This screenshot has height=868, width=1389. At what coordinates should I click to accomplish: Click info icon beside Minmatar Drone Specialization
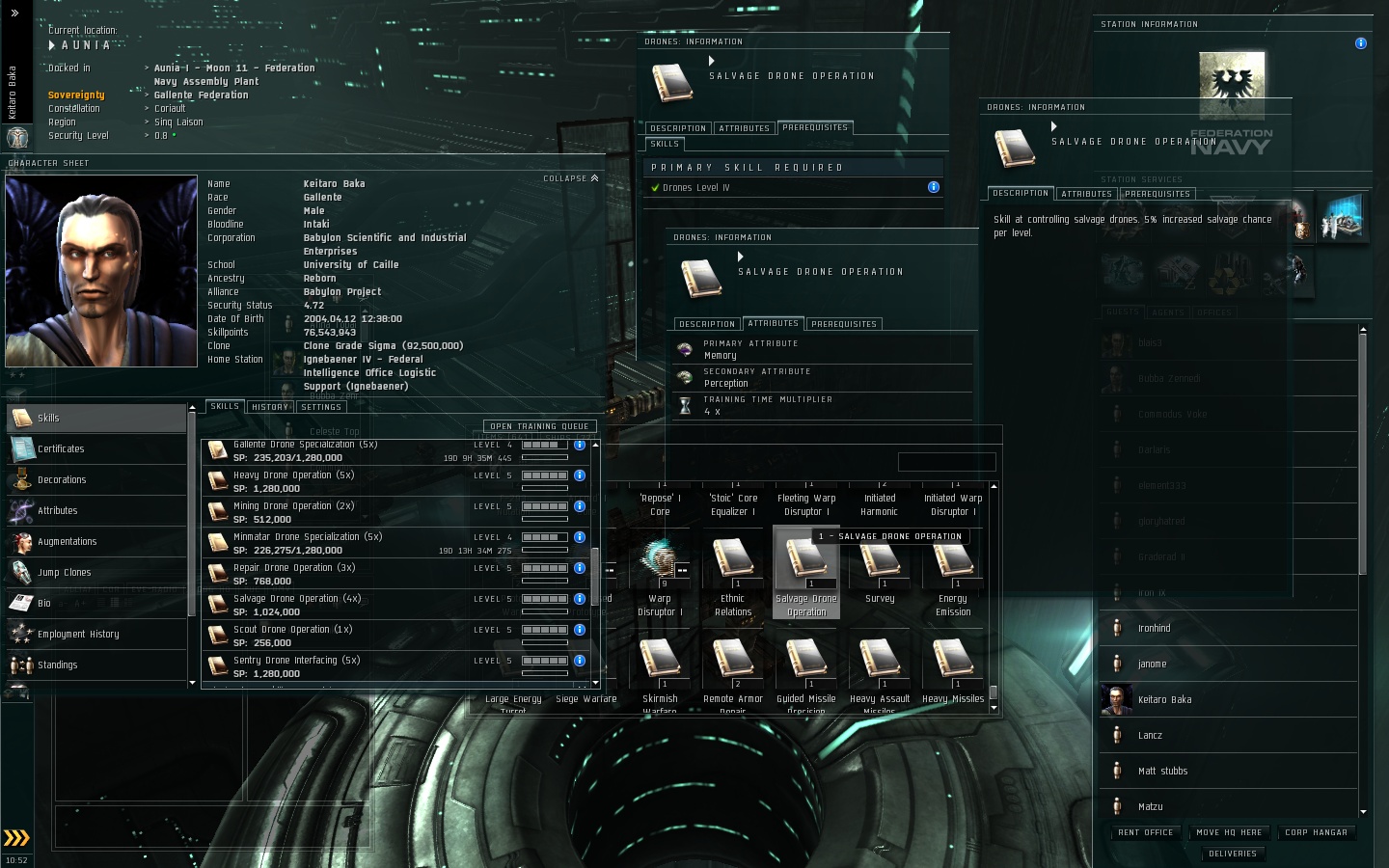point(580,537)
